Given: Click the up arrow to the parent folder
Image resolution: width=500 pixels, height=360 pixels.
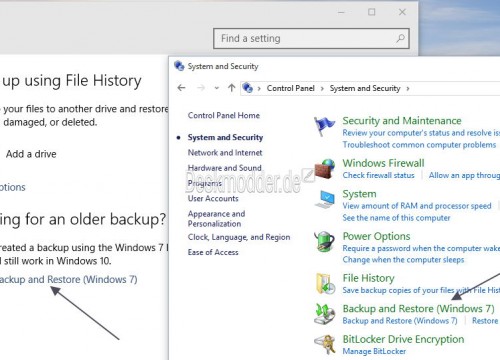Looking at the screenshot, I should click(x=231, y=88).
